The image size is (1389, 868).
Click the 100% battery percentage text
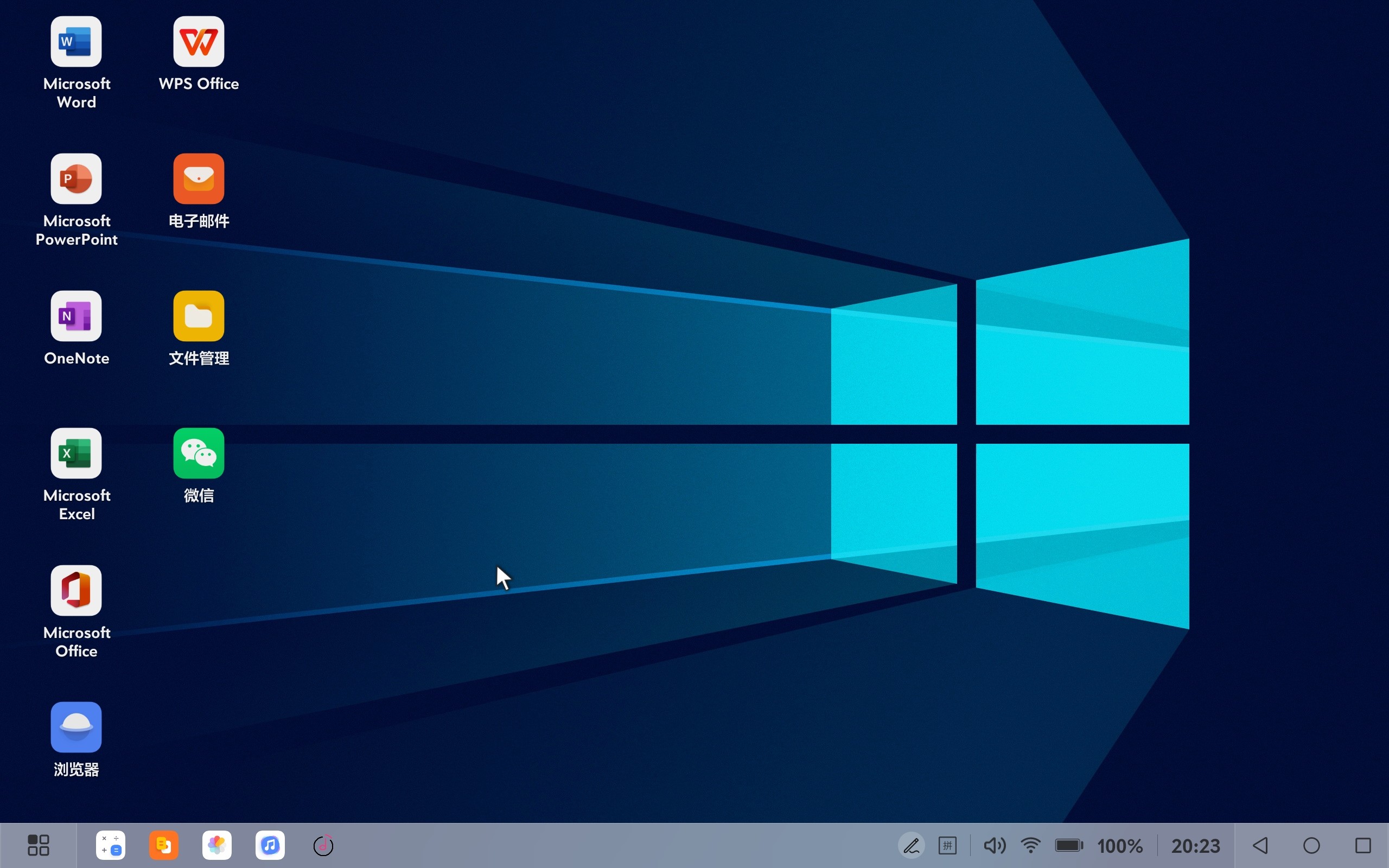click(1120, 846)
